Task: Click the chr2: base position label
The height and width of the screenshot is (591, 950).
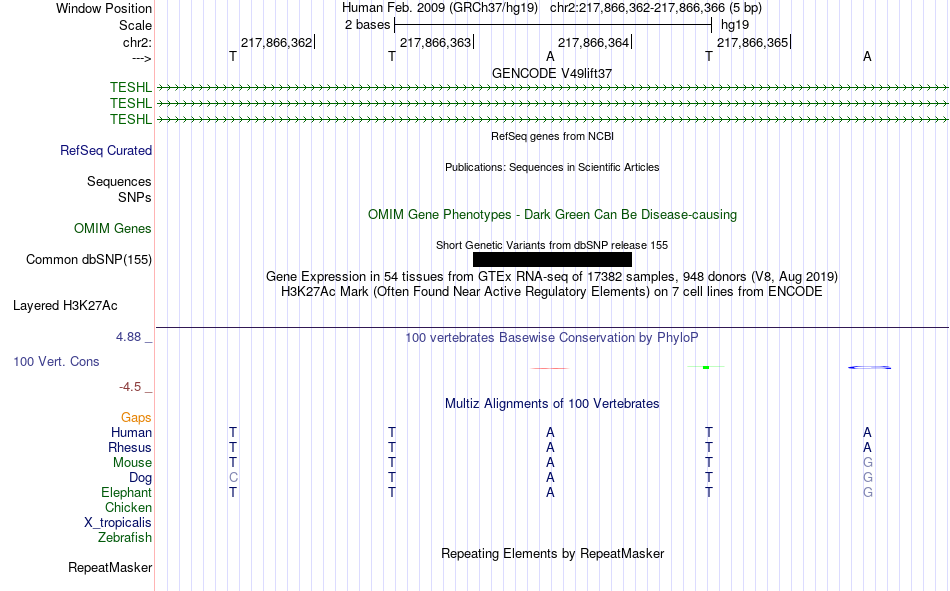Action: coord(137,42)
